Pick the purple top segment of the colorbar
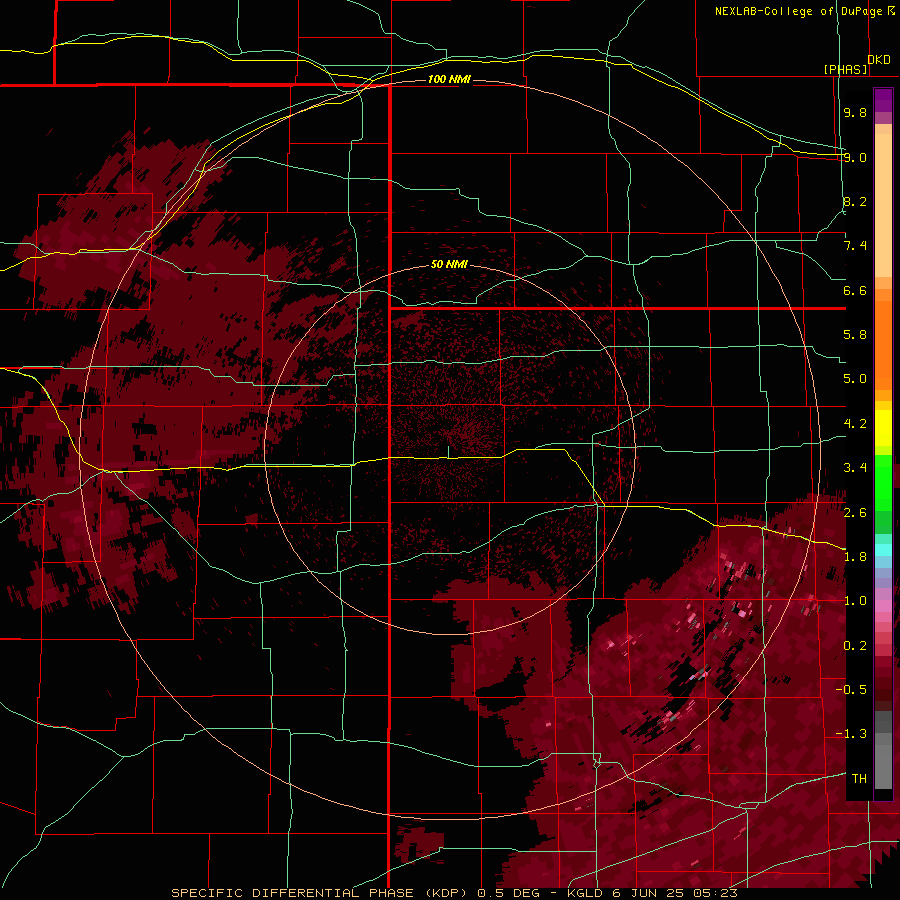 pyautogui.click(x=883, y=100)
